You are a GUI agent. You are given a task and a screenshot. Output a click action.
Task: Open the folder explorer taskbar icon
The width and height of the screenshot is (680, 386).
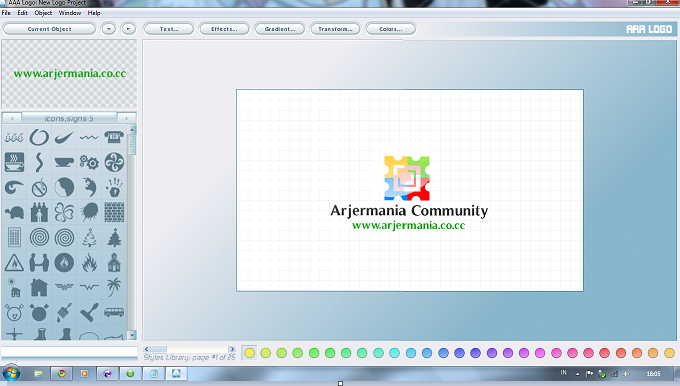(38, 373)
